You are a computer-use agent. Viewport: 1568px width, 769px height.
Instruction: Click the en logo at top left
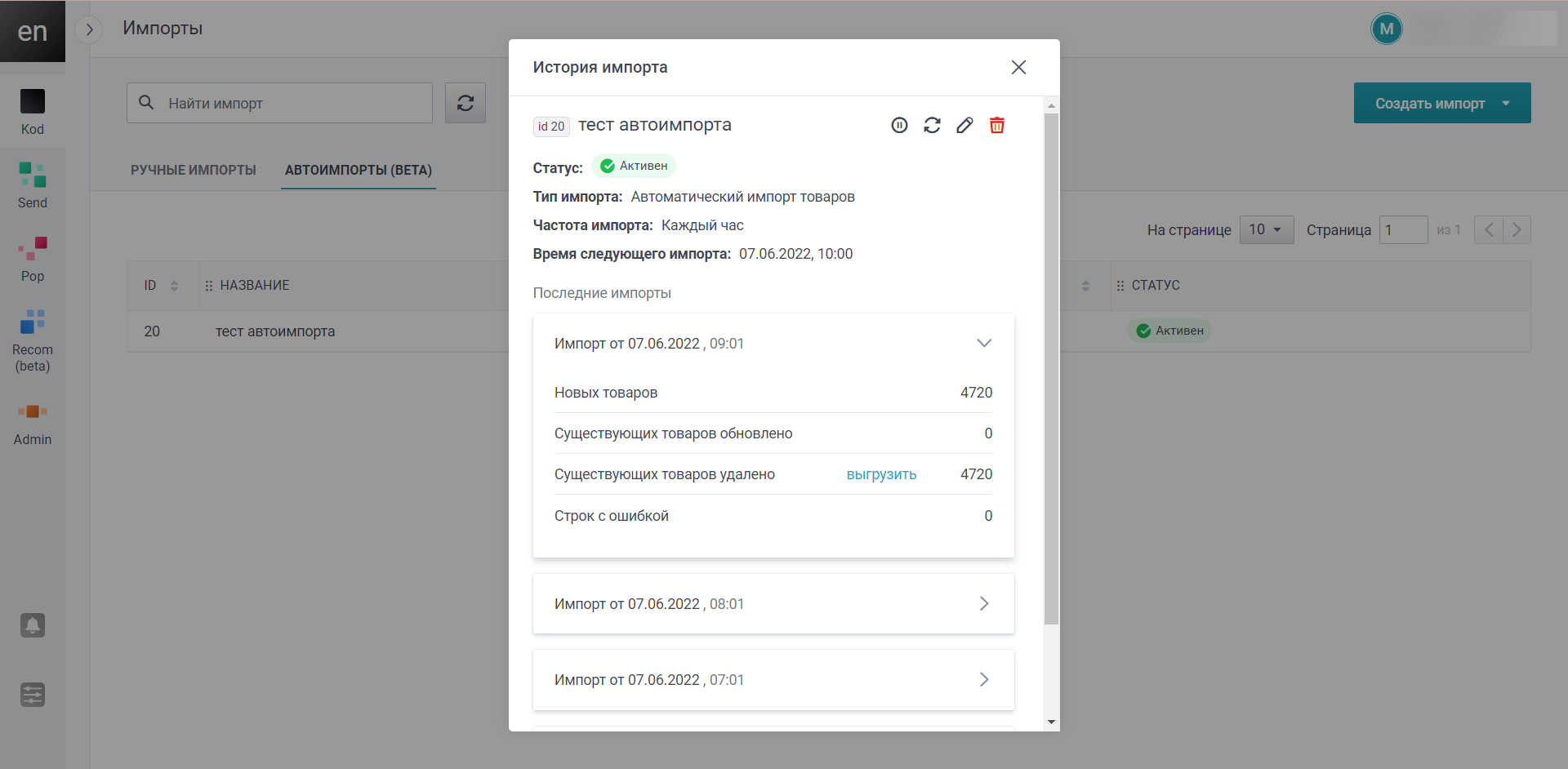click(x=33, y=31)
